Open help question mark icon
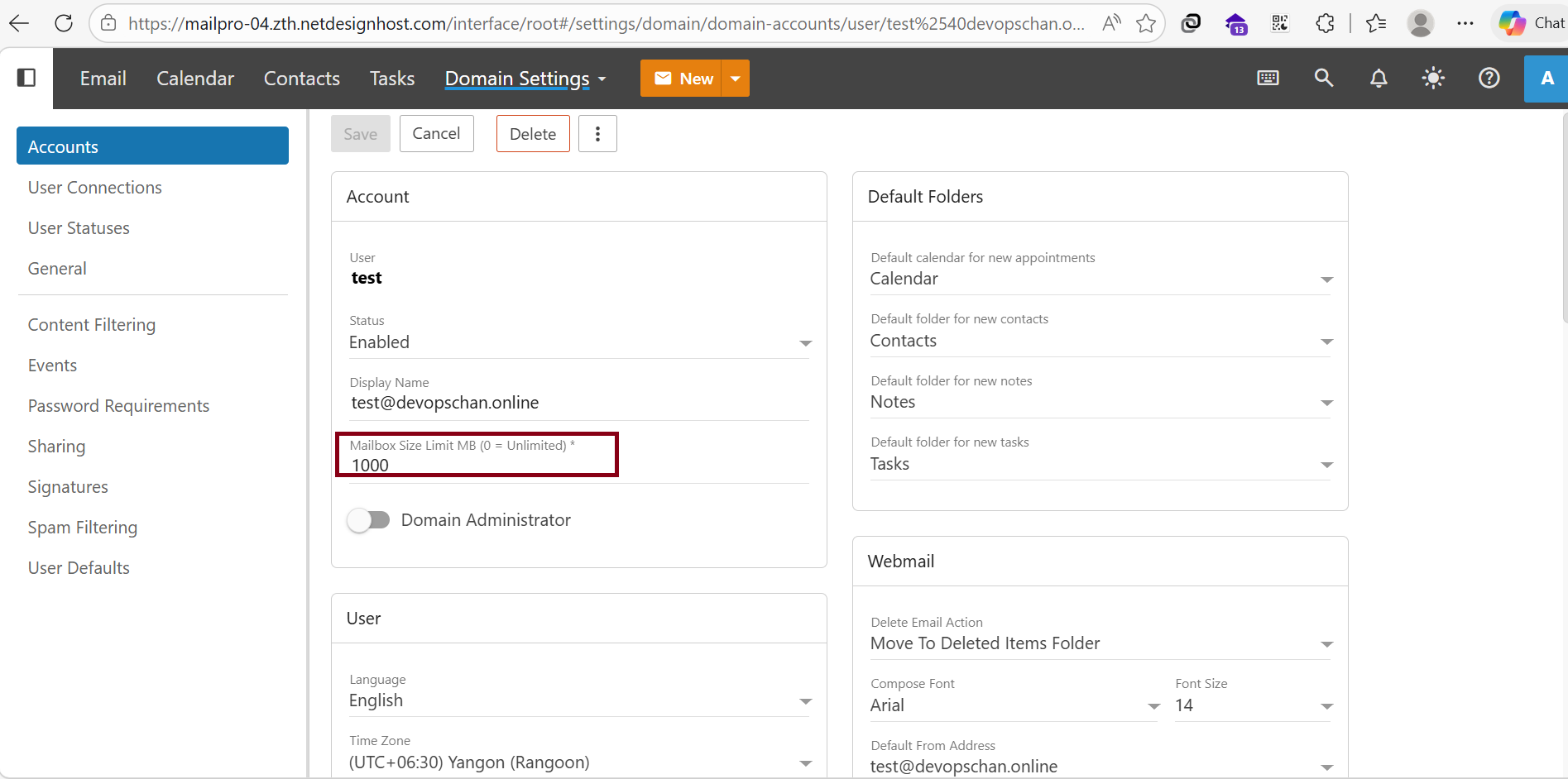The width and height of the screenshot is (1568, 779). click(x=1489, y=78)
